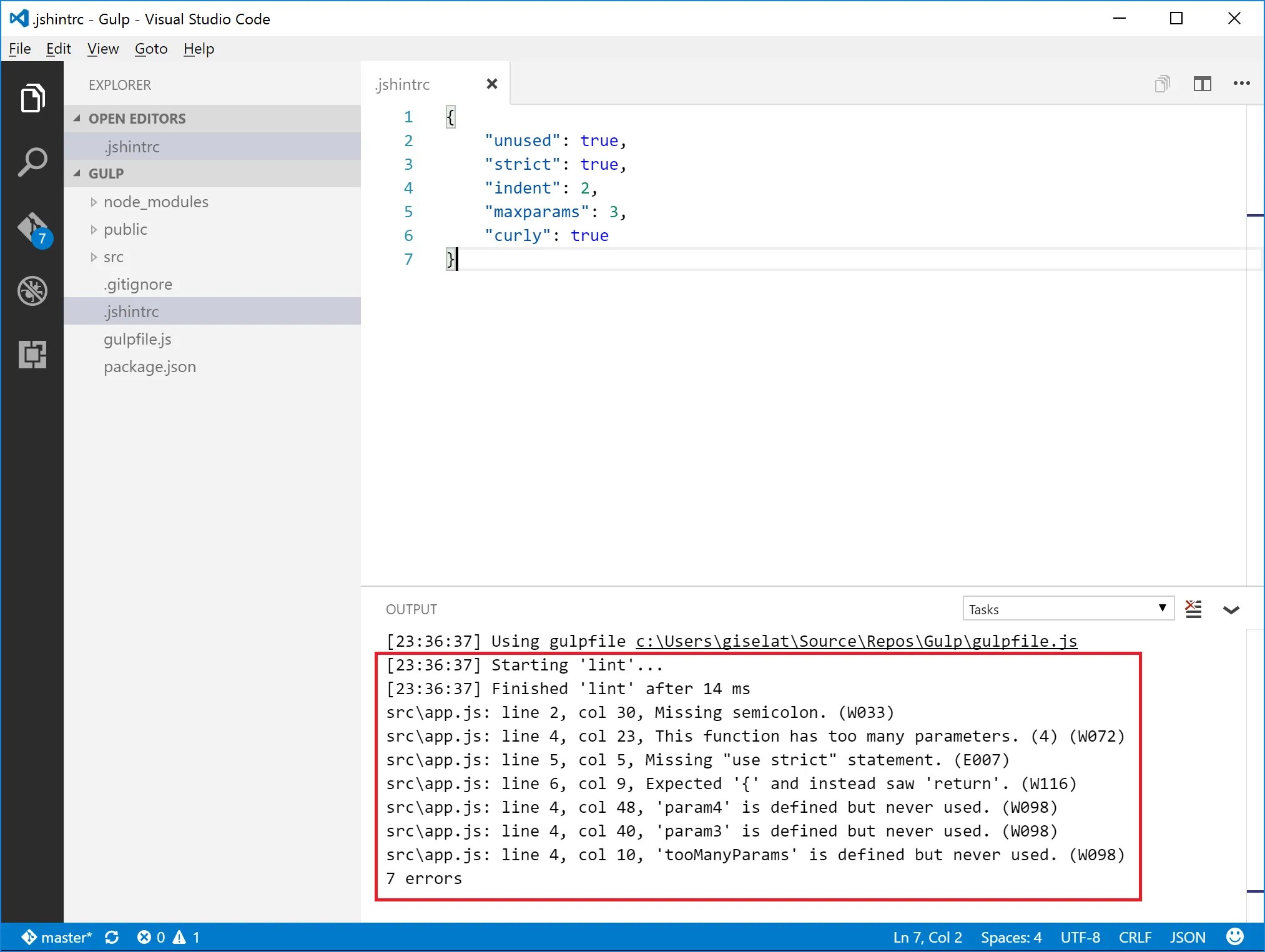
Task: Click the EXPLORER sidebar title
Action: (x=120, y=85)
